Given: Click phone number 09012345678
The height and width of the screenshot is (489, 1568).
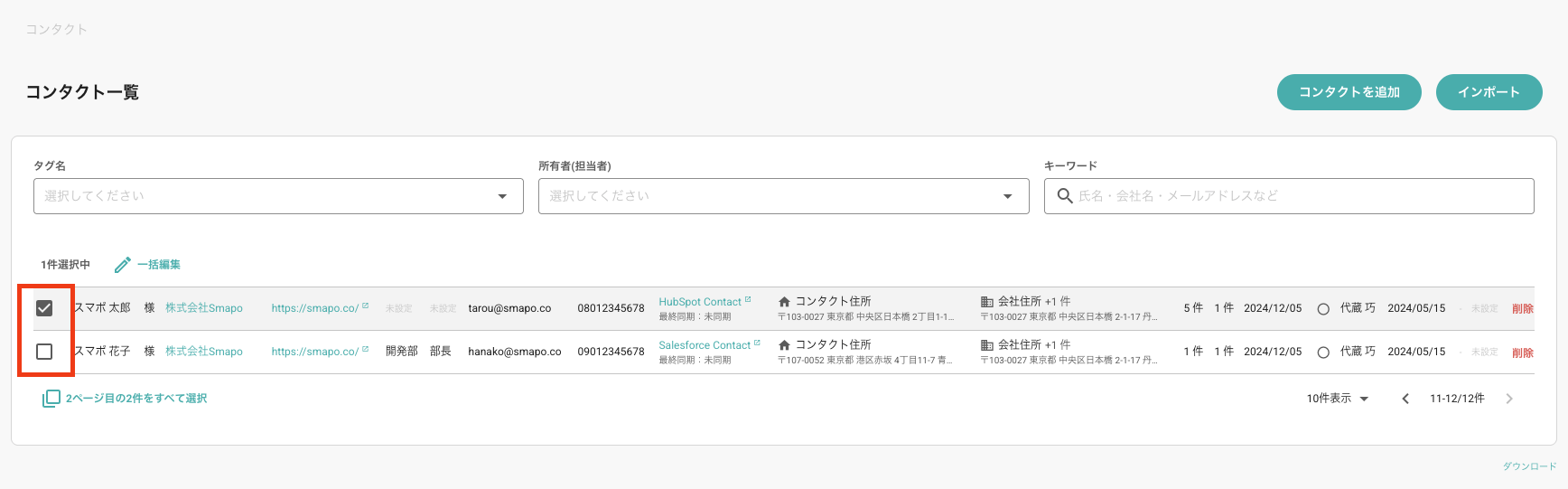Looking at the screenshot, I should [x=611, y=352].
